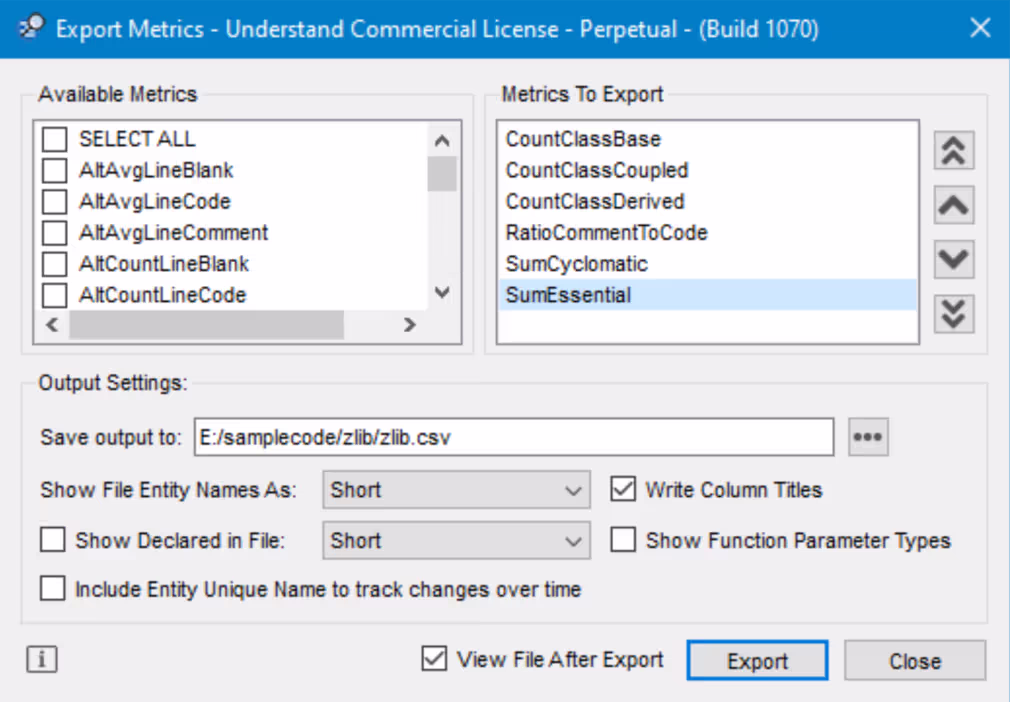Select CountClassCoupled in Metrics To Export
The image size is (1010, 702).
point(707,170)
